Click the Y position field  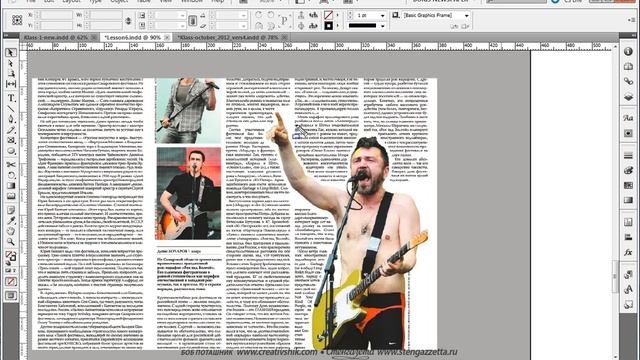(x=56, y=25)
